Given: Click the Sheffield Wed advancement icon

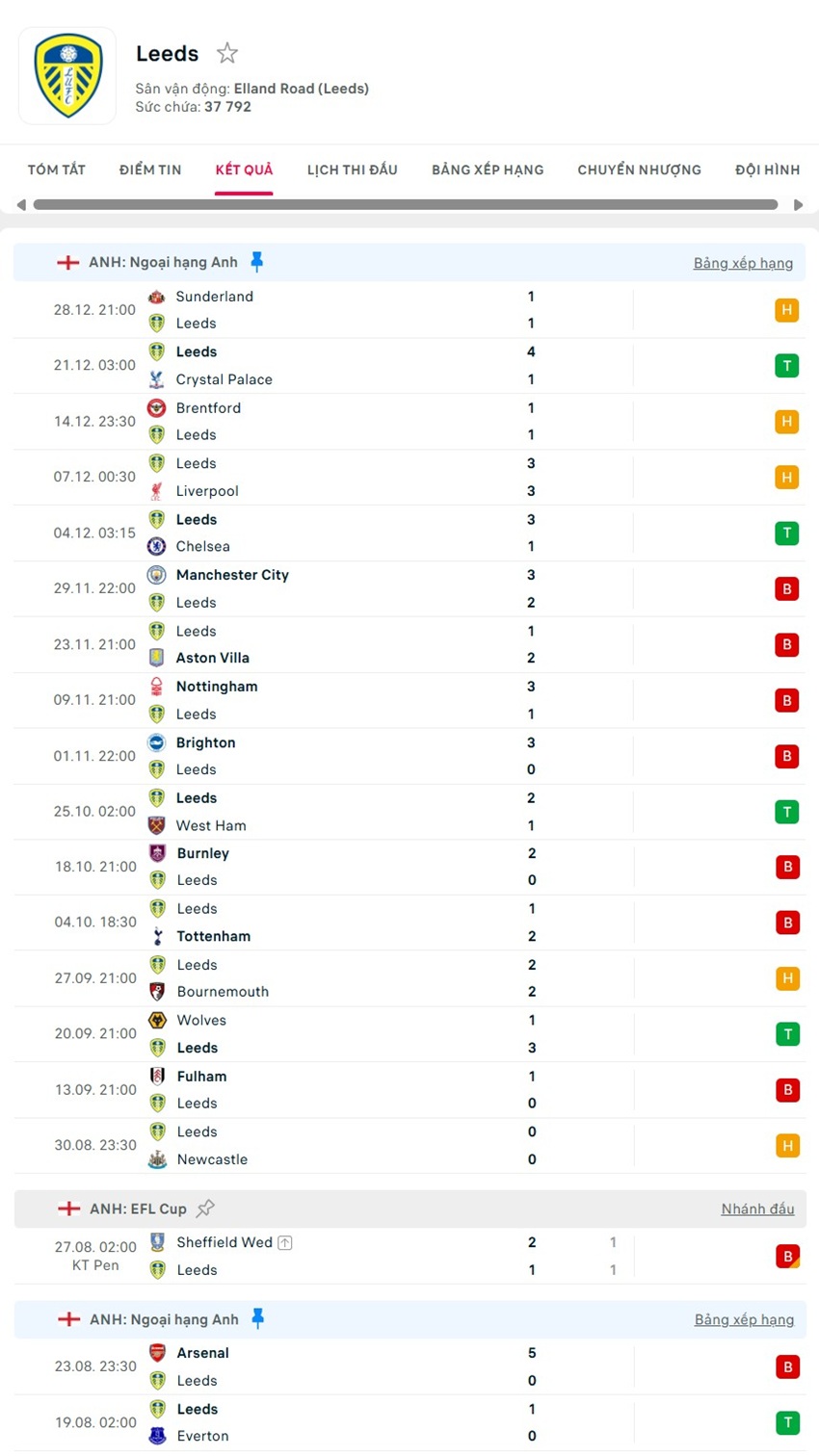Looking at the screenshot, I should (x=285, y=1242).
